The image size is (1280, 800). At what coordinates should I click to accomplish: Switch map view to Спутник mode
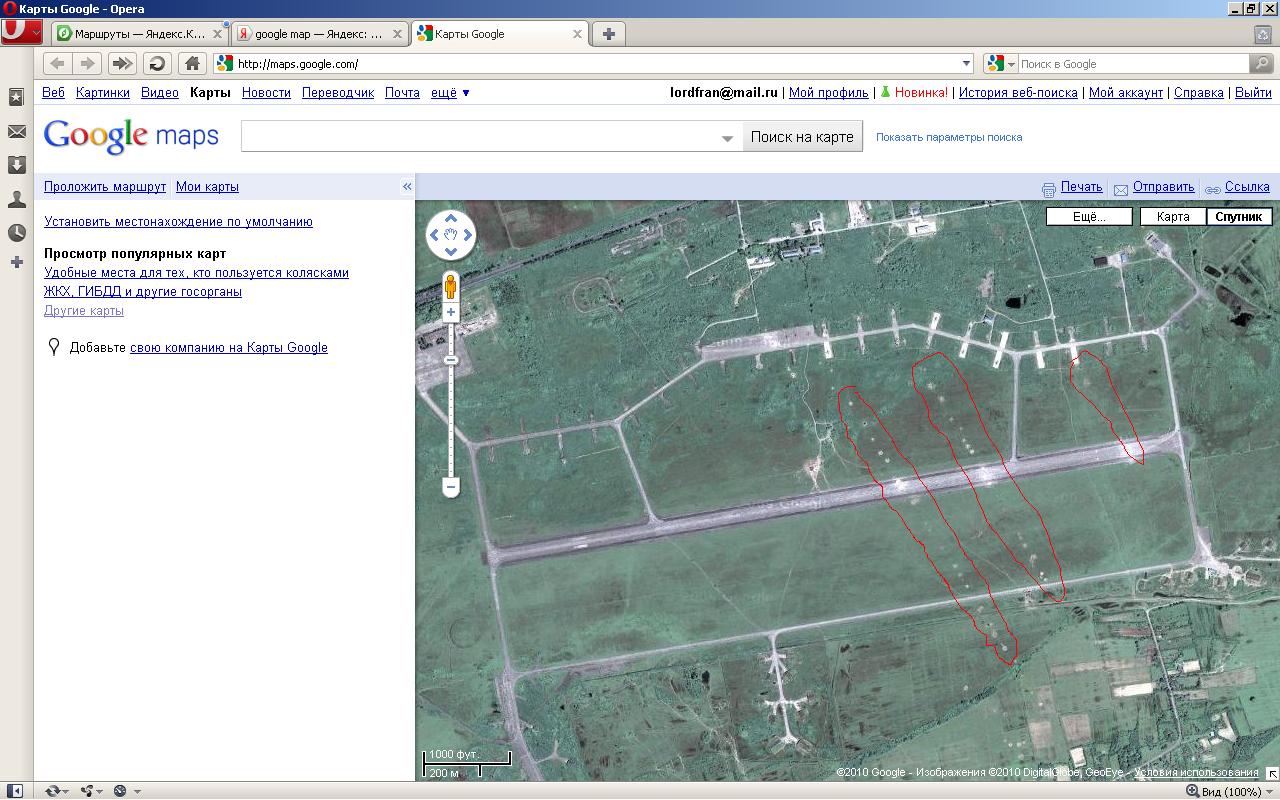click(x=1239, y=217)
